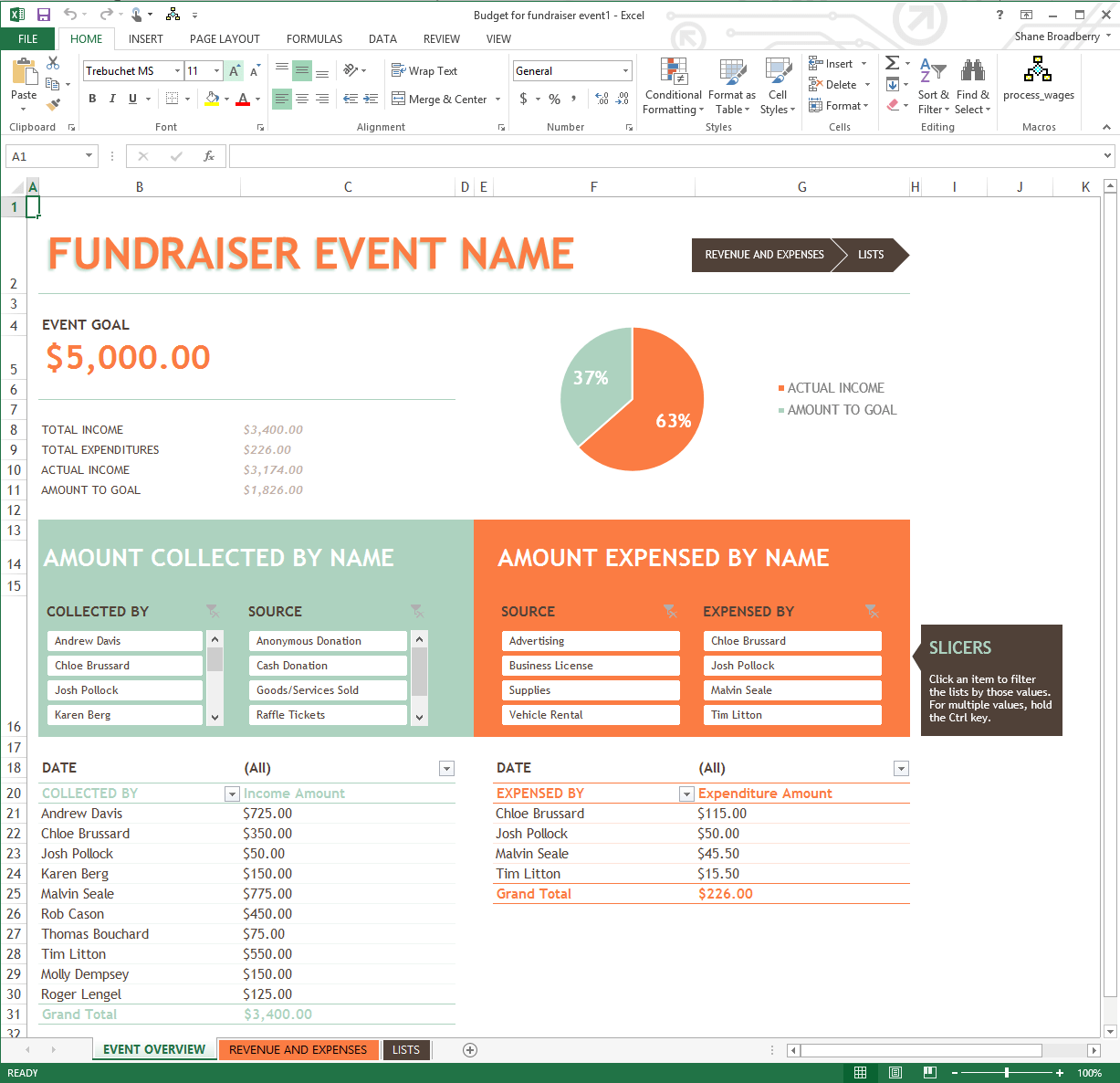Open the PAGE LAYOUT ribbon tab

pyautogui.click(x=225, y=38)
